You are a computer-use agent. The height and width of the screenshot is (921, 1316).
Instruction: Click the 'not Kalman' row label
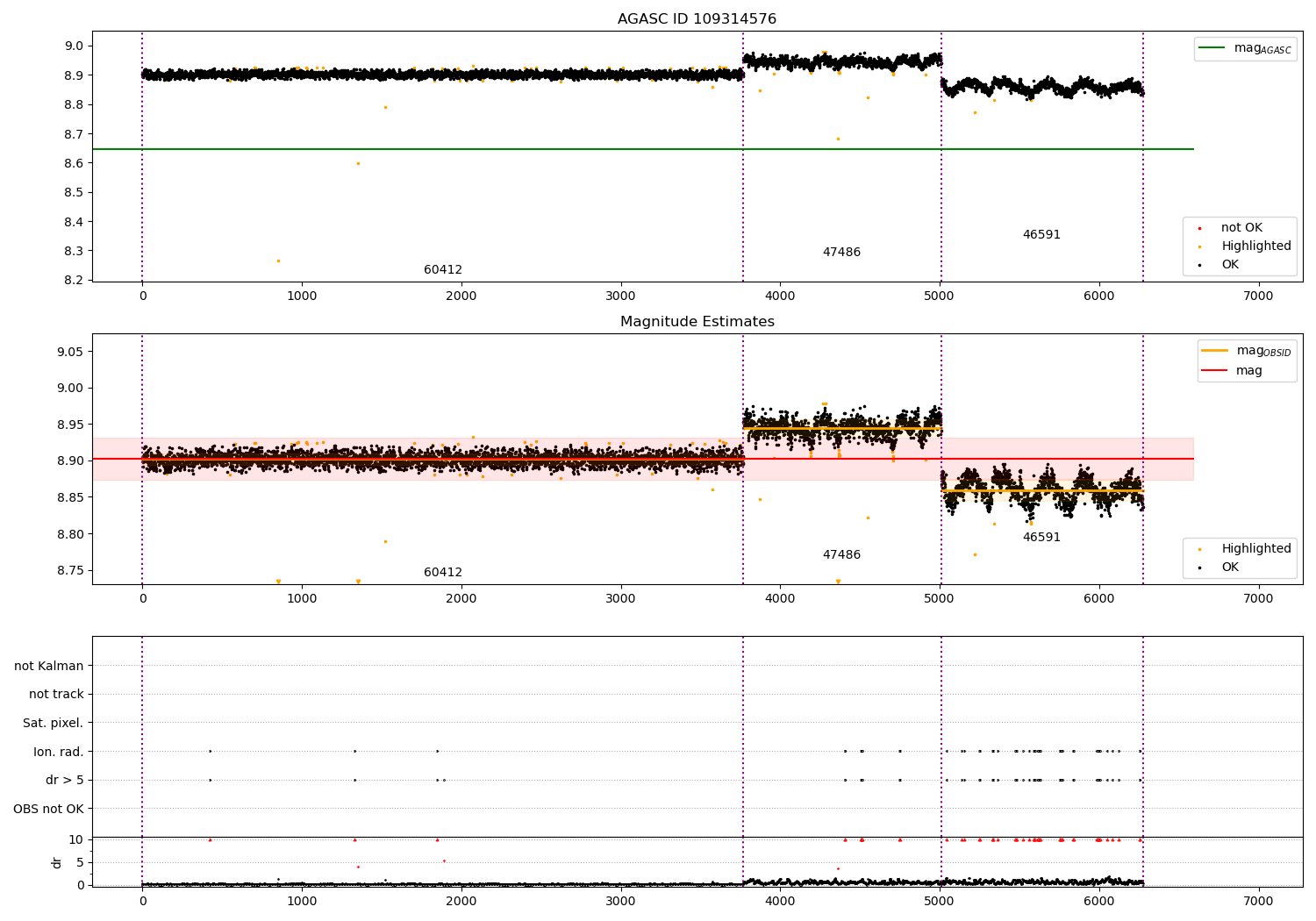(x=49, y=666)
